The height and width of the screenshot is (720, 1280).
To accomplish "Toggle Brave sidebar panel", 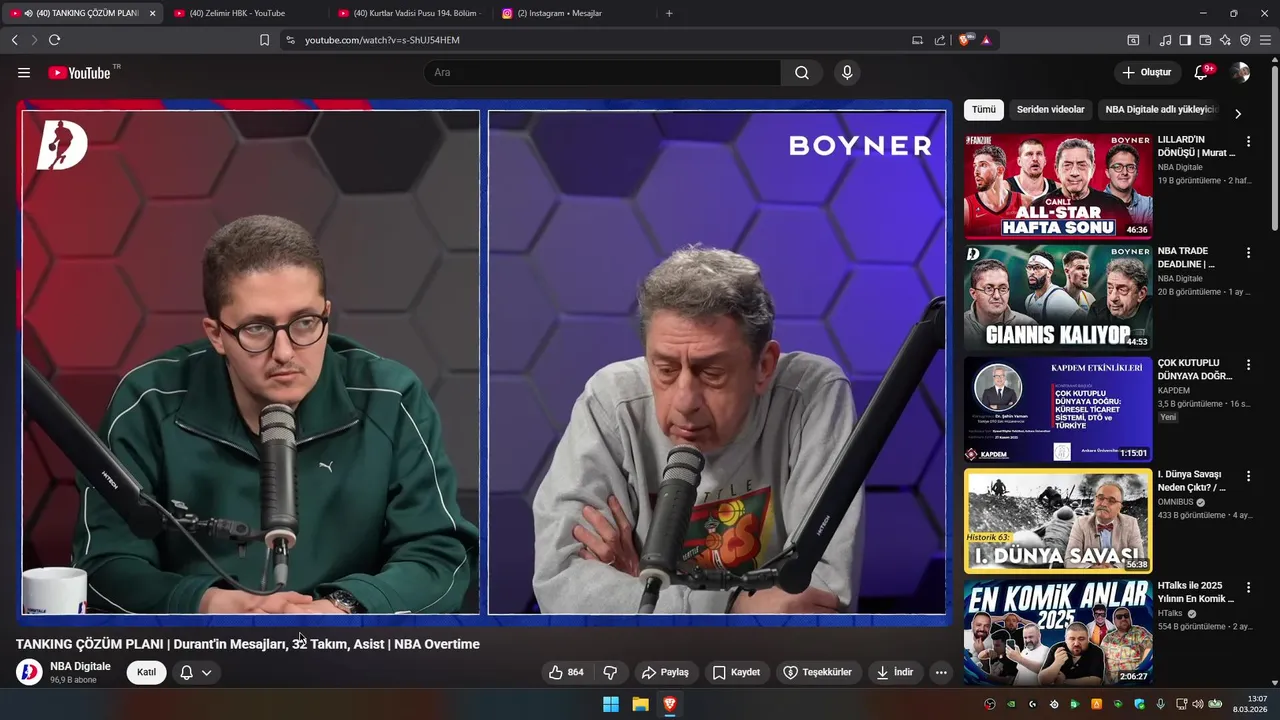I will (1185, 40).
